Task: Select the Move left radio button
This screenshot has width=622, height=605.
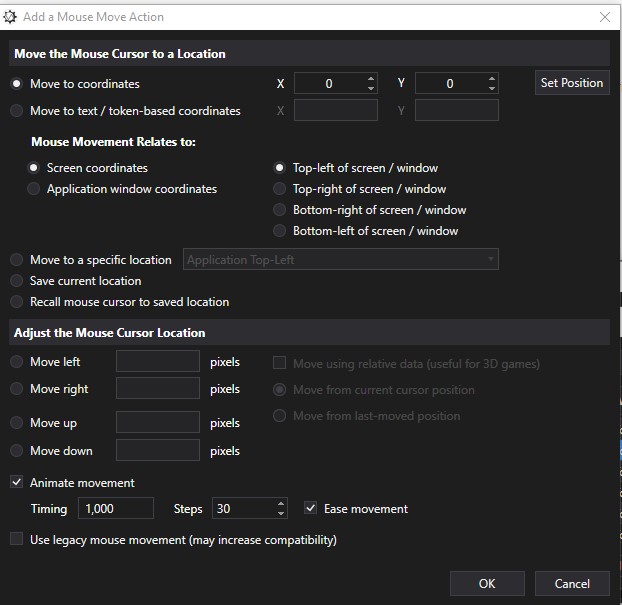Action: click(x=17, y=362)
